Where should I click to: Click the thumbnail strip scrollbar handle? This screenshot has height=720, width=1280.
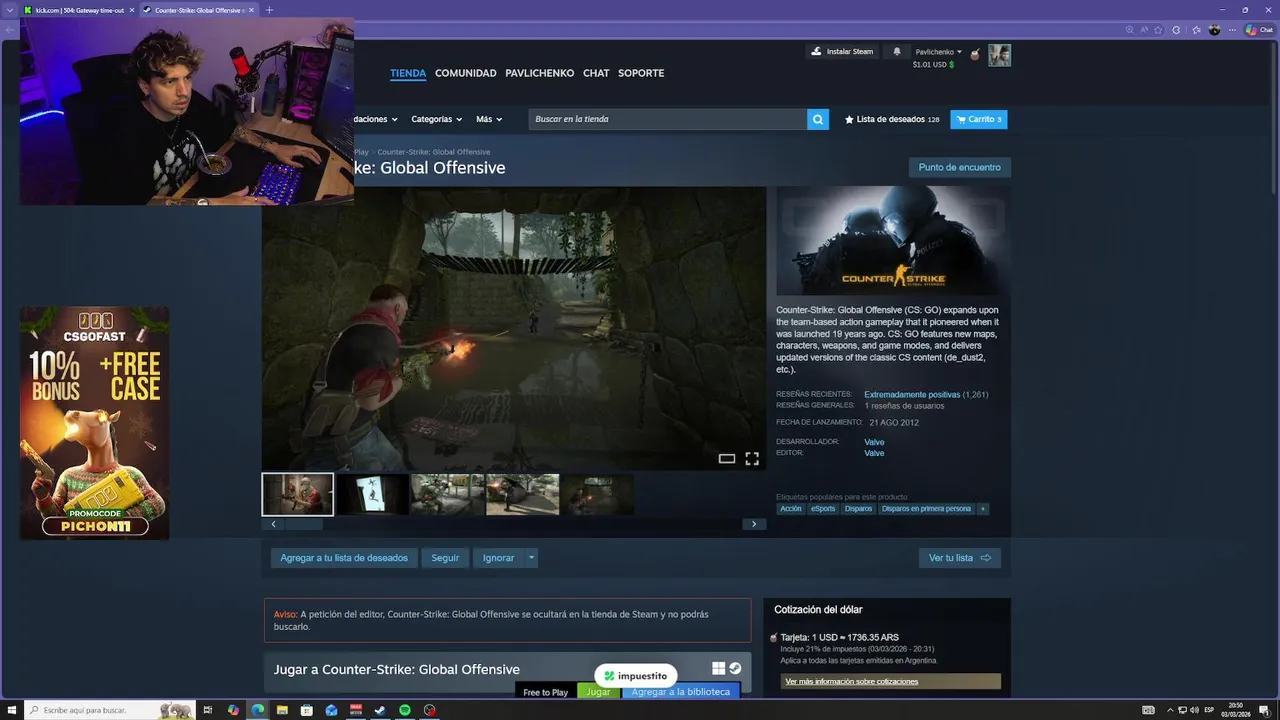coord(305,524)
